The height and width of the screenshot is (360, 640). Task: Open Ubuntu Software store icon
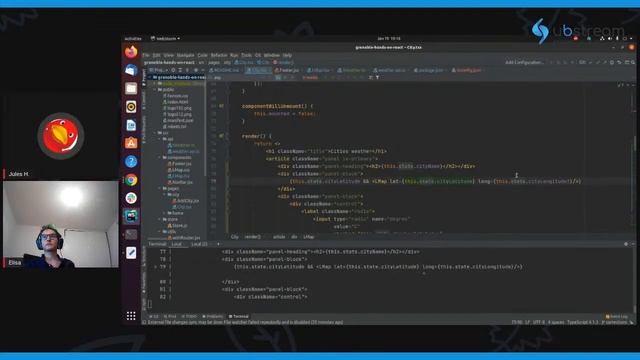131,143
